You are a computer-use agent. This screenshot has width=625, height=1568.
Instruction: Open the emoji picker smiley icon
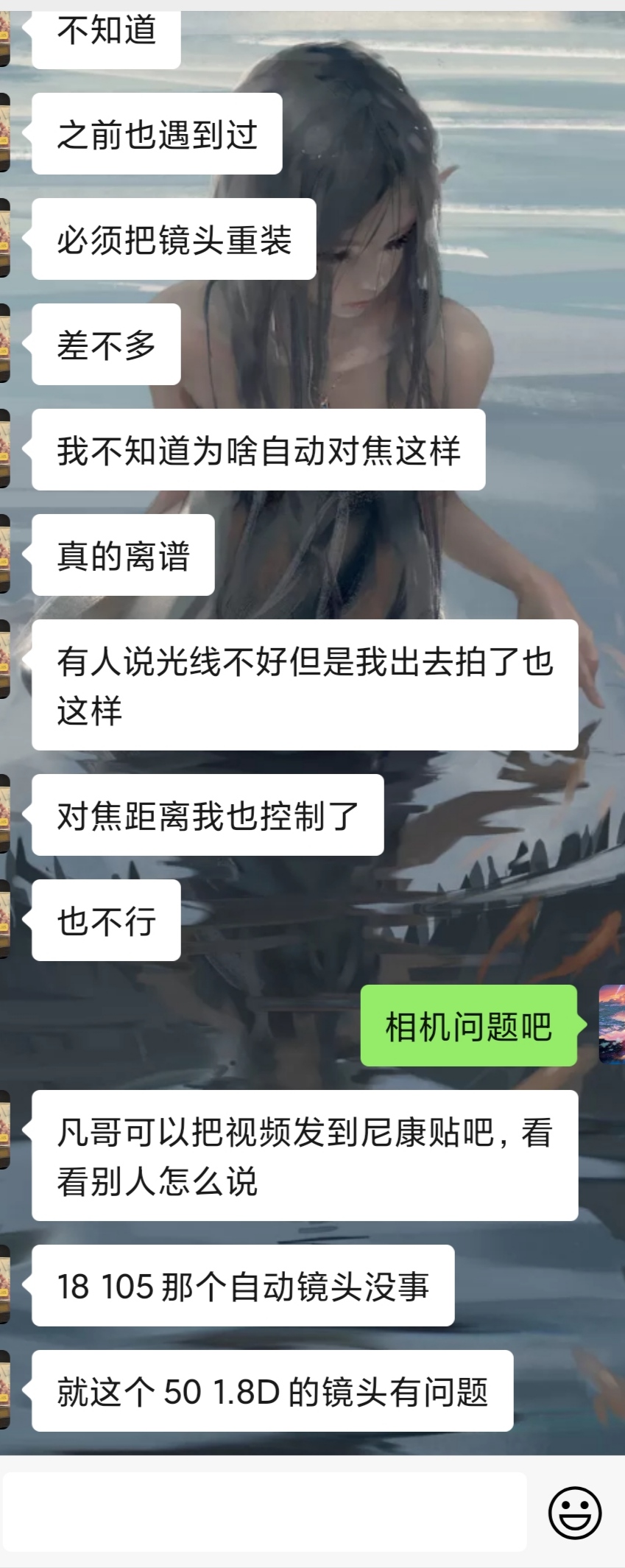point(575,1512)
